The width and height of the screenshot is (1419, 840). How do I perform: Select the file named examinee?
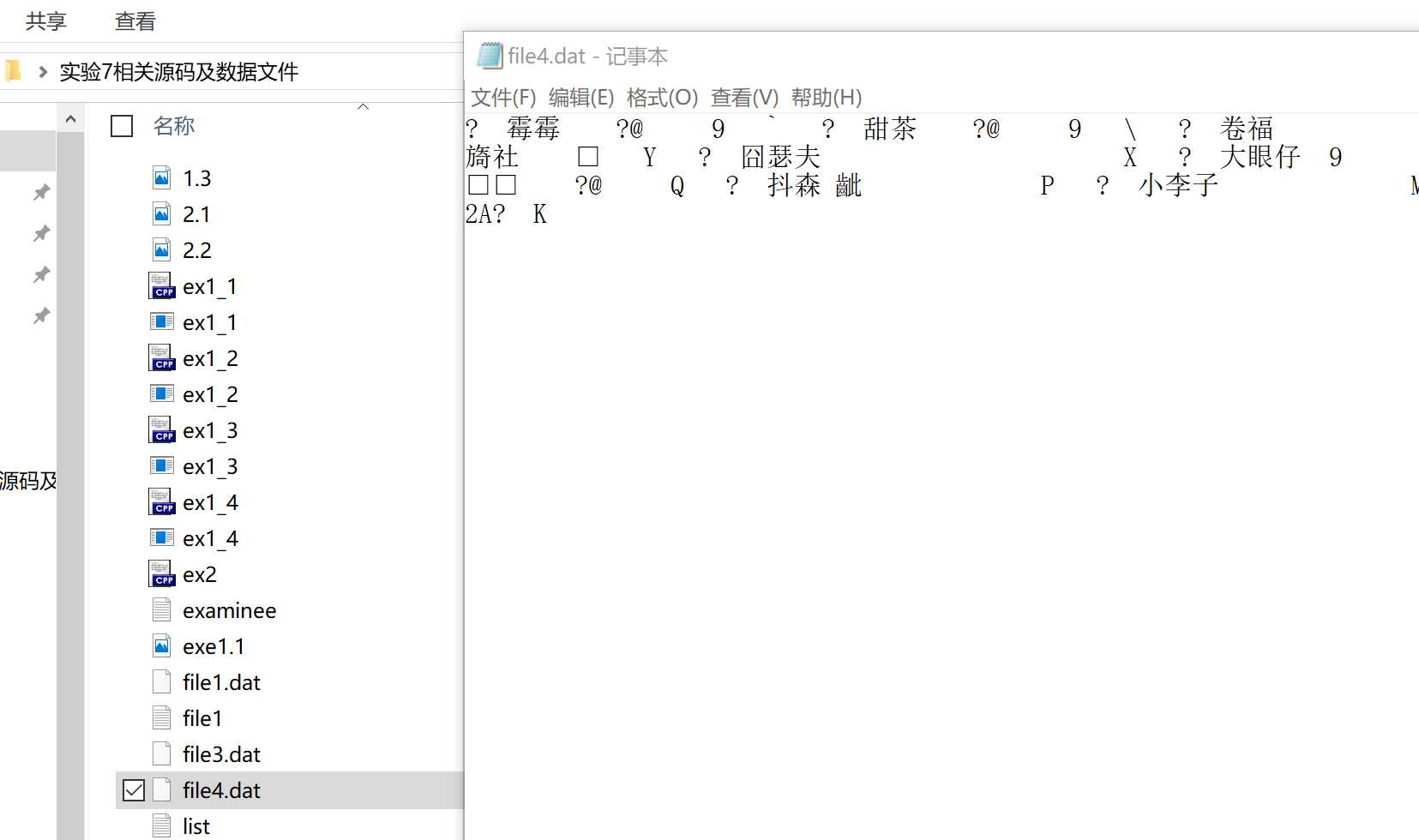click(x=230, y=610)
